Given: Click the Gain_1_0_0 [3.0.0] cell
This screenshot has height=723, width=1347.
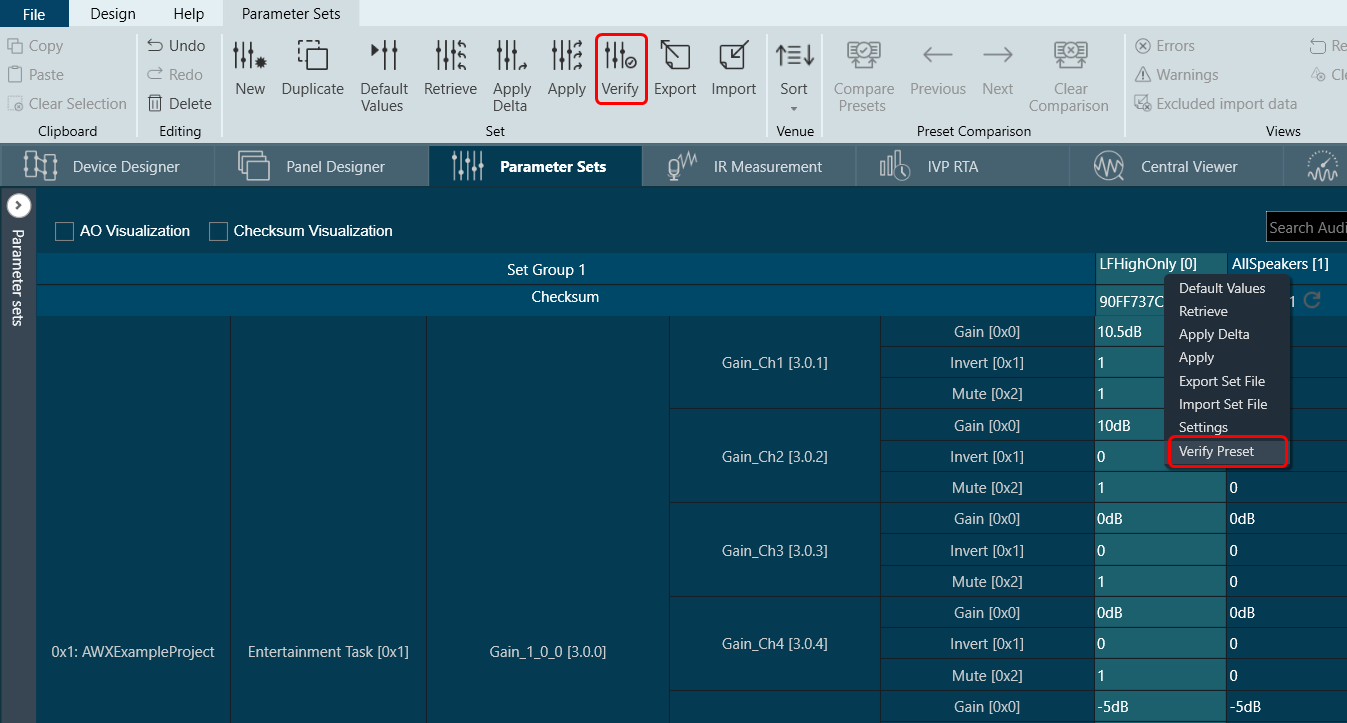Looking at the screenshot, I should pos(547,652).
